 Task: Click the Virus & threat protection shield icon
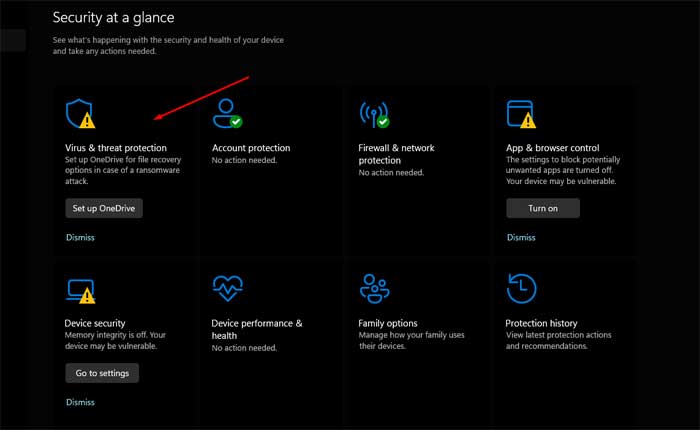pyautogui.click(x=78, y=113)
